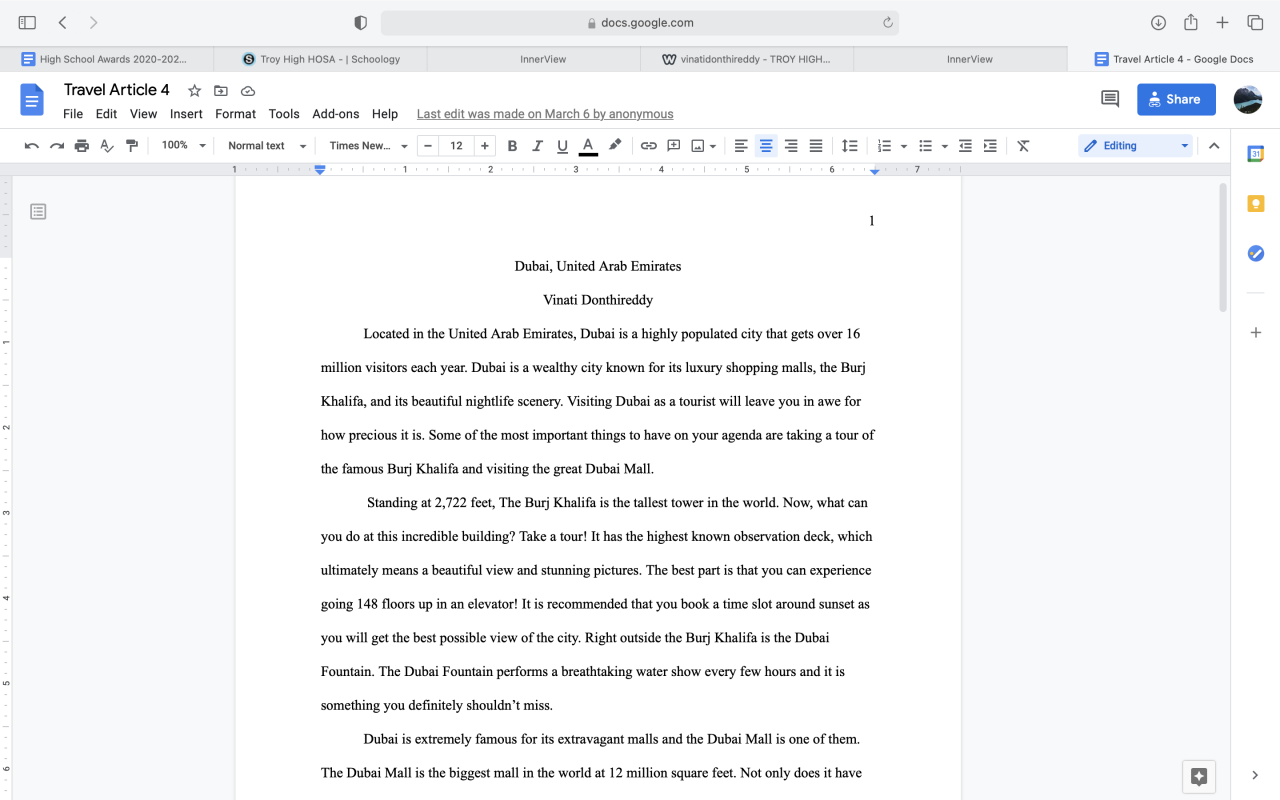Justify the paragraph text
The image size is (1280, 800).
(816, 146)
